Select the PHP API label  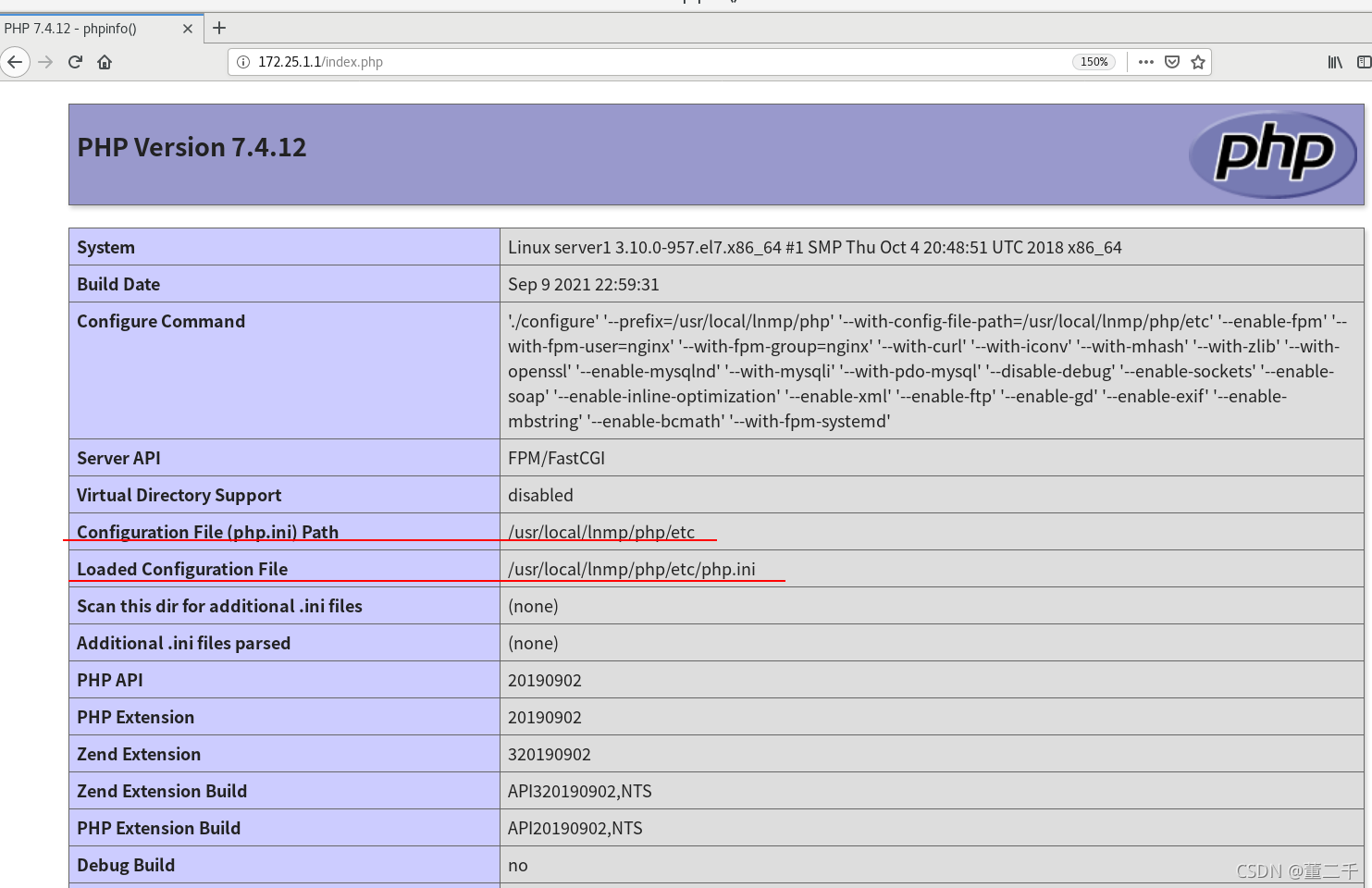click(110, 680)
